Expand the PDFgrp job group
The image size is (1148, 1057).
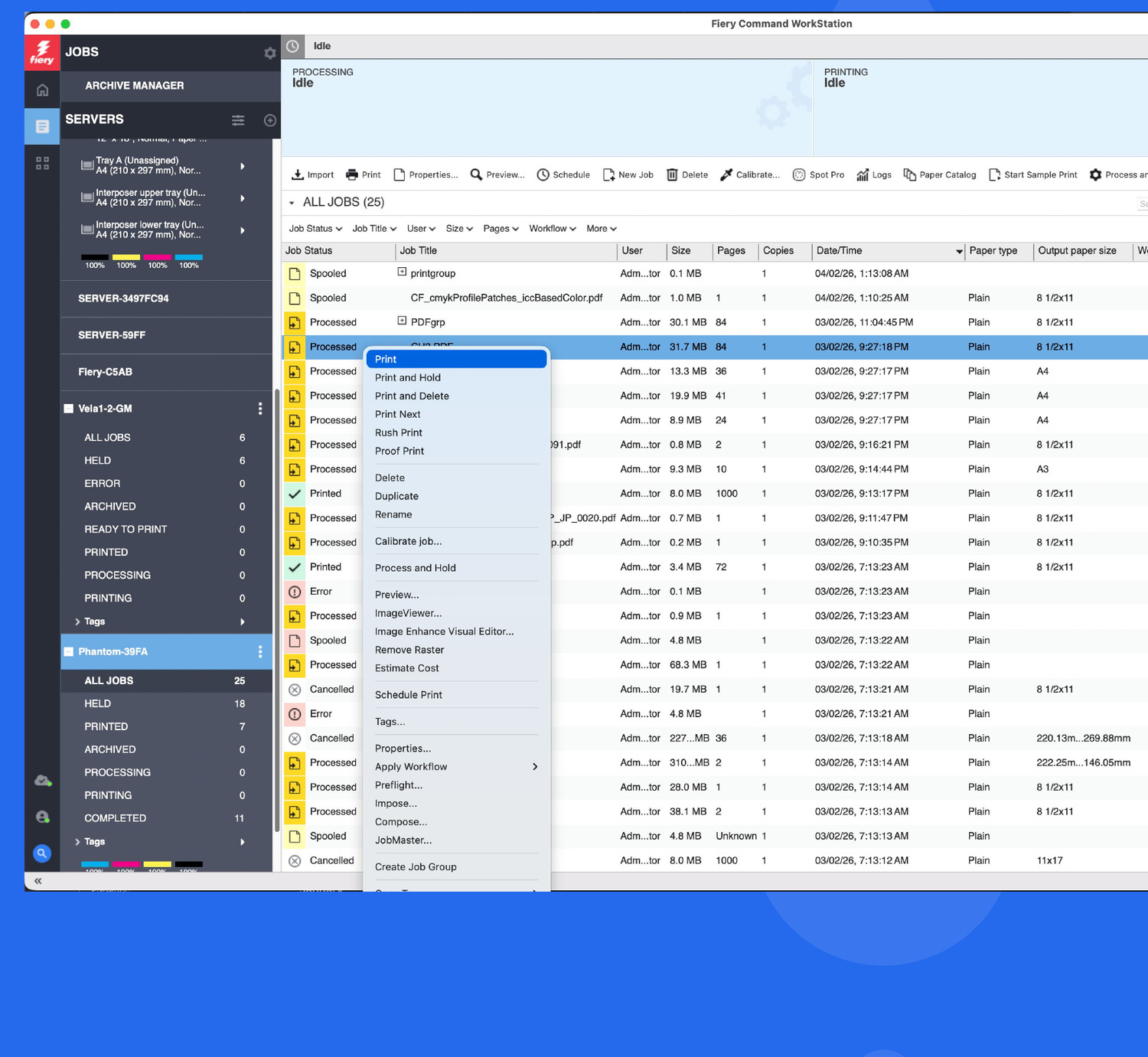click(402, 321)
